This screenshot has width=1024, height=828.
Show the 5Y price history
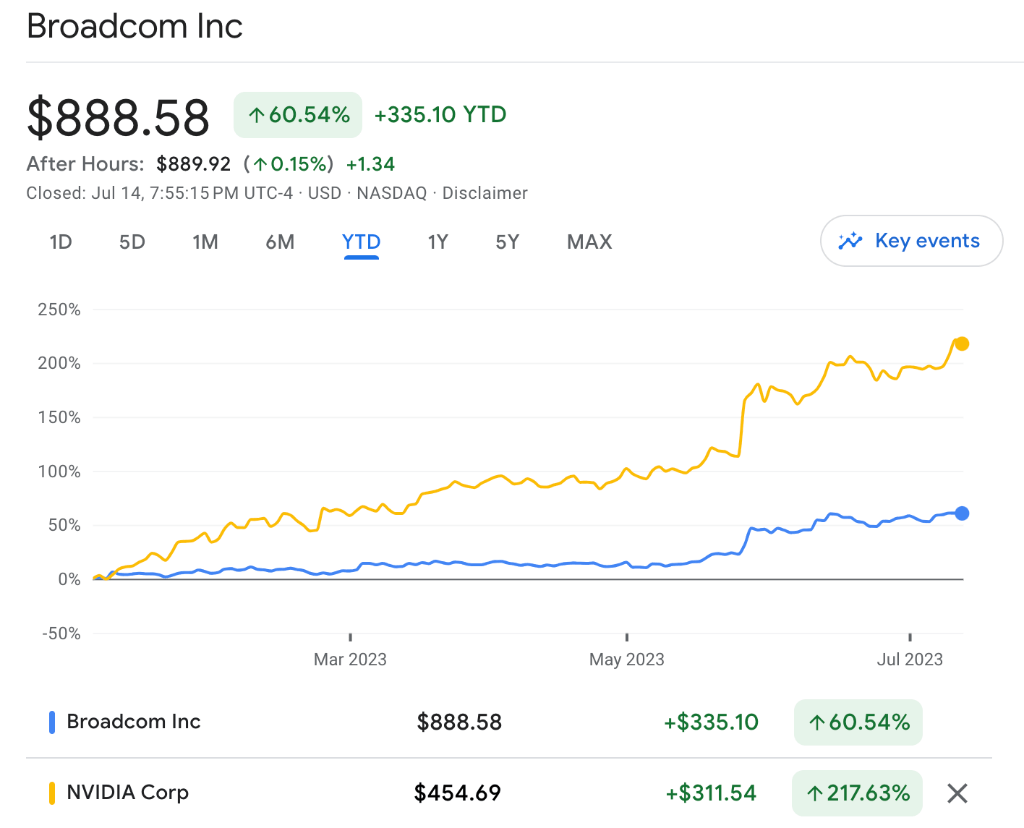508,242
